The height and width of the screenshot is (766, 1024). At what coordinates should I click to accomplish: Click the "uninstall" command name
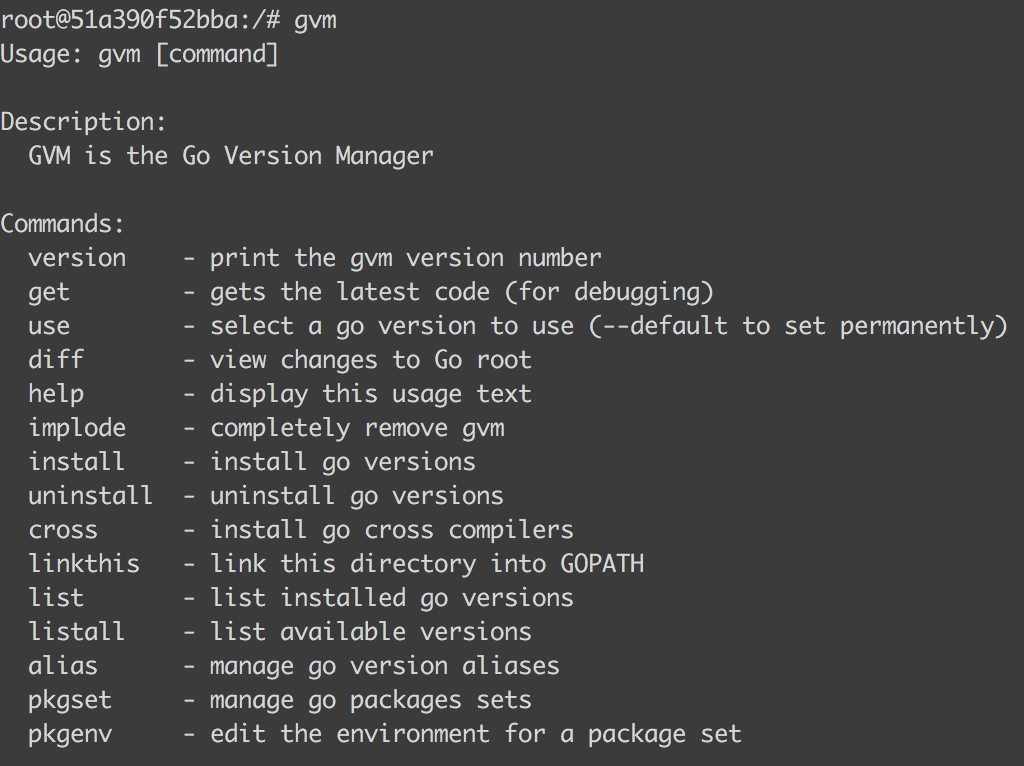click(90, 496)
